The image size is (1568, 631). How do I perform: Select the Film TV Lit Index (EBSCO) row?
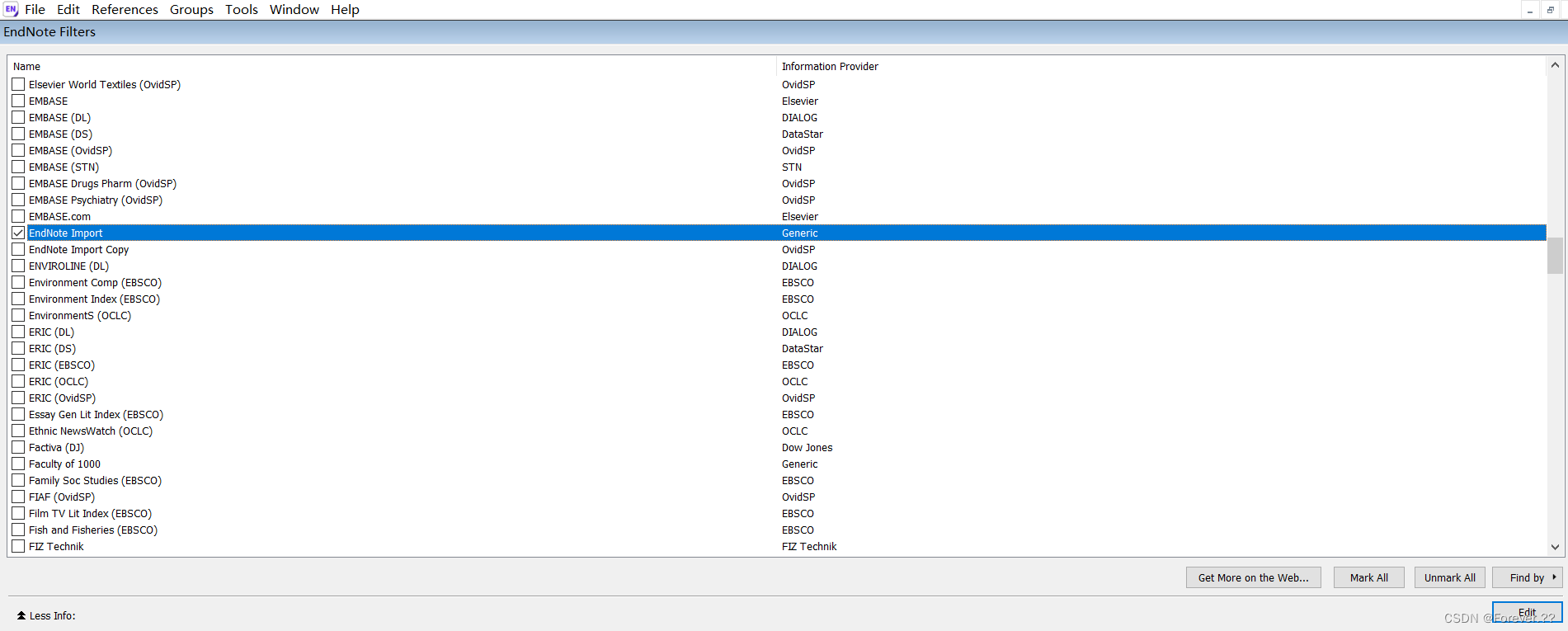point(779,513)
